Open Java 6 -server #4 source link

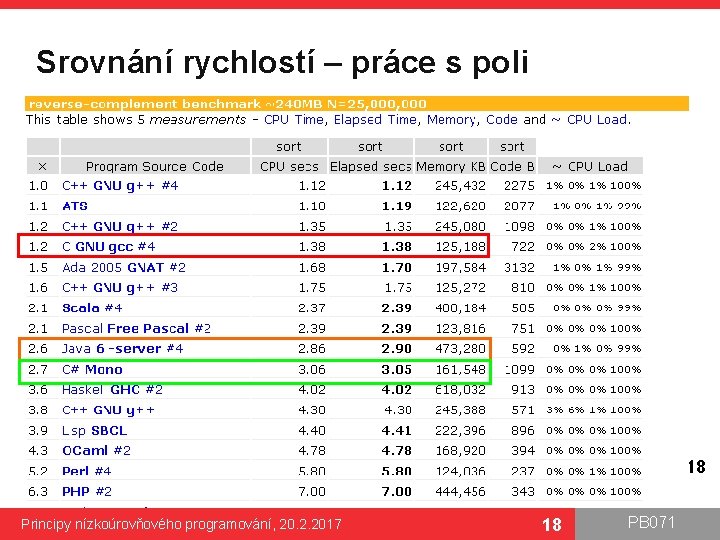123,349
